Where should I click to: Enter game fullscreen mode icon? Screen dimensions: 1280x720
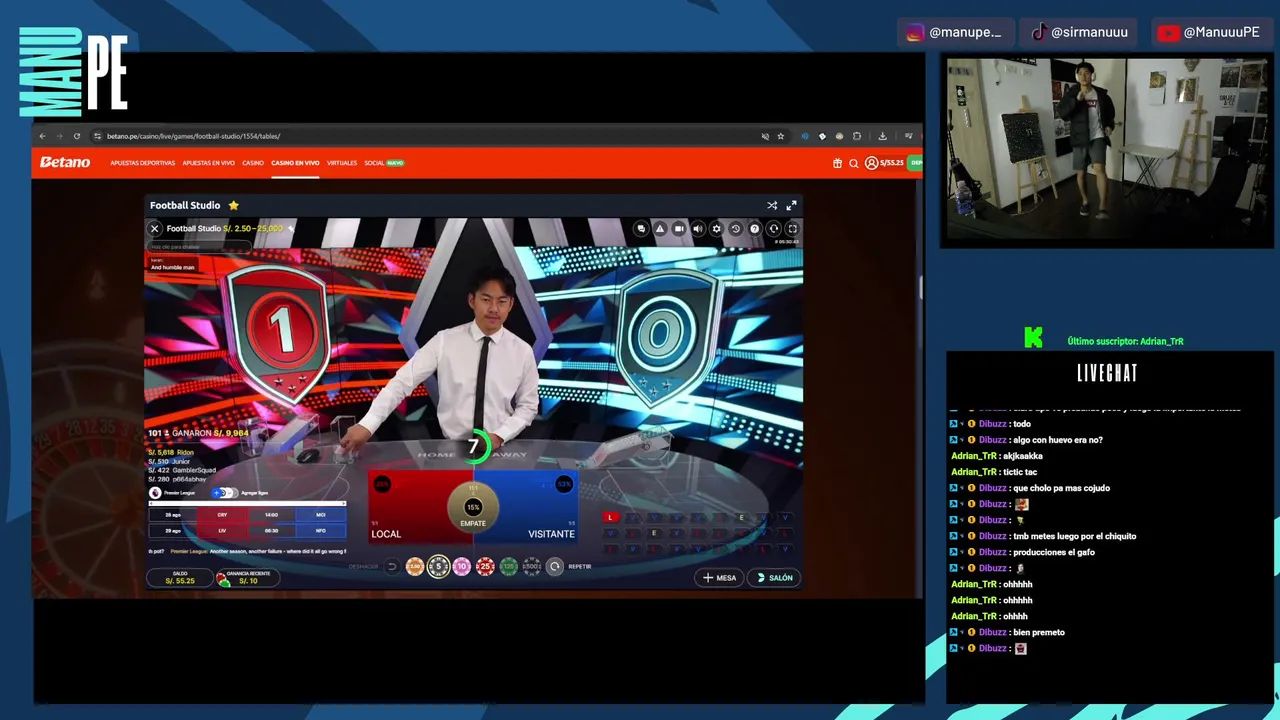(792, 229)
